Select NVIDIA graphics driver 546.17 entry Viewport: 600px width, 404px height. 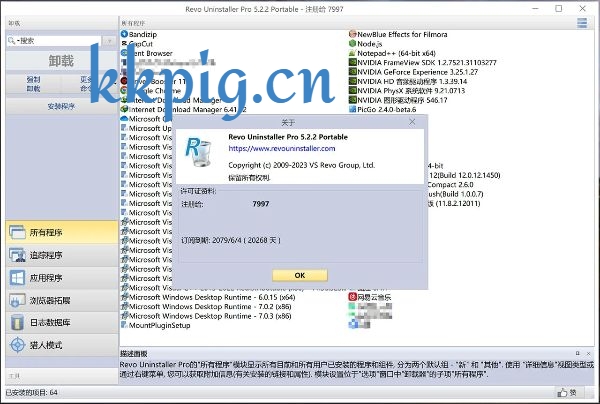398,100
